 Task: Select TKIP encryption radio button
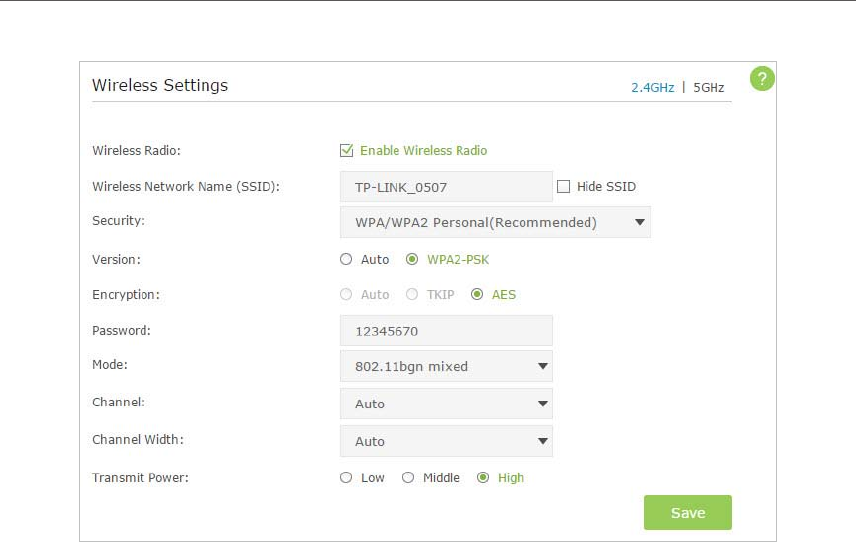coord(412,295)
